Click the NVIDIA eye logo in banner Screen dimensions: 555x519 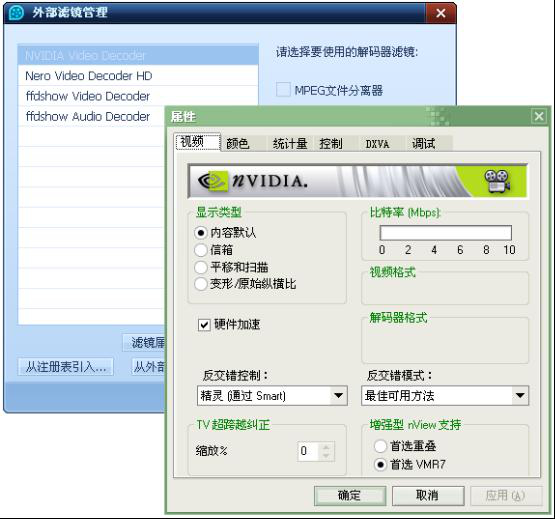pos(212,181)
